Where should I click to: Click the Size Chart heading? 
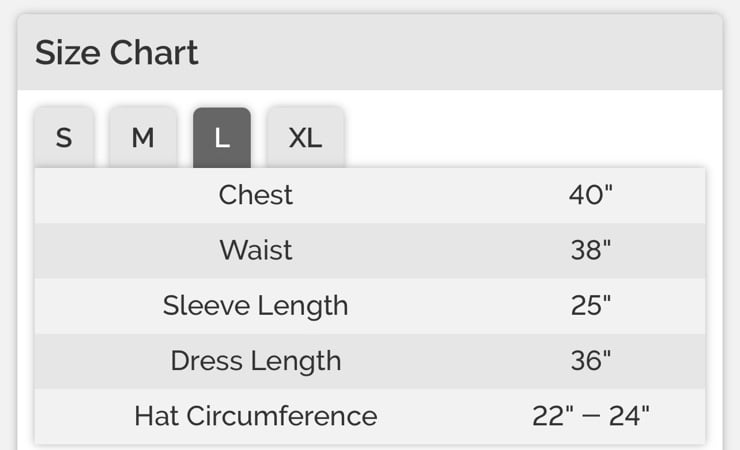(116, 52)
